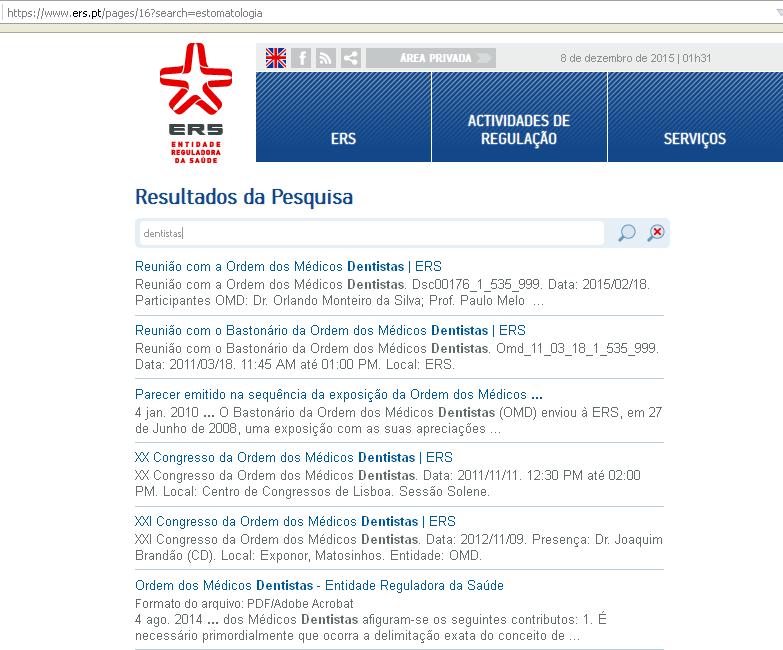
Task: Go home via ERS star logo
Action: coord(196,103)
